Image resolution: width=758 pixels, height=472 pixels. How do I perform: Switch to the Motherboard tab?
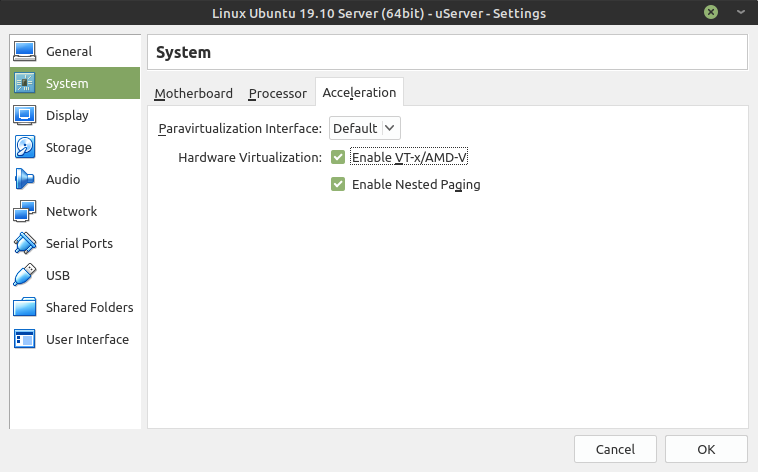(x=193, y=93)
